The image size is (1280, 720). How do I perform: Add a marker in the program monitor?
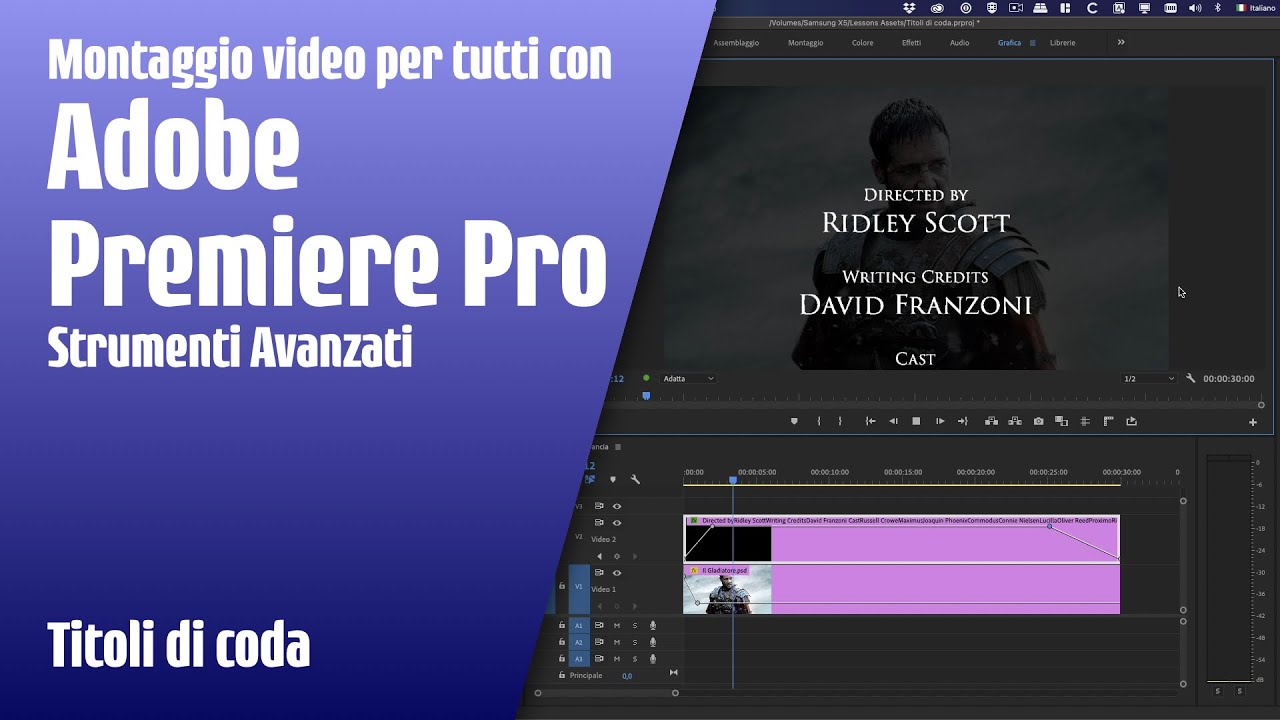(x=794, y=421)
